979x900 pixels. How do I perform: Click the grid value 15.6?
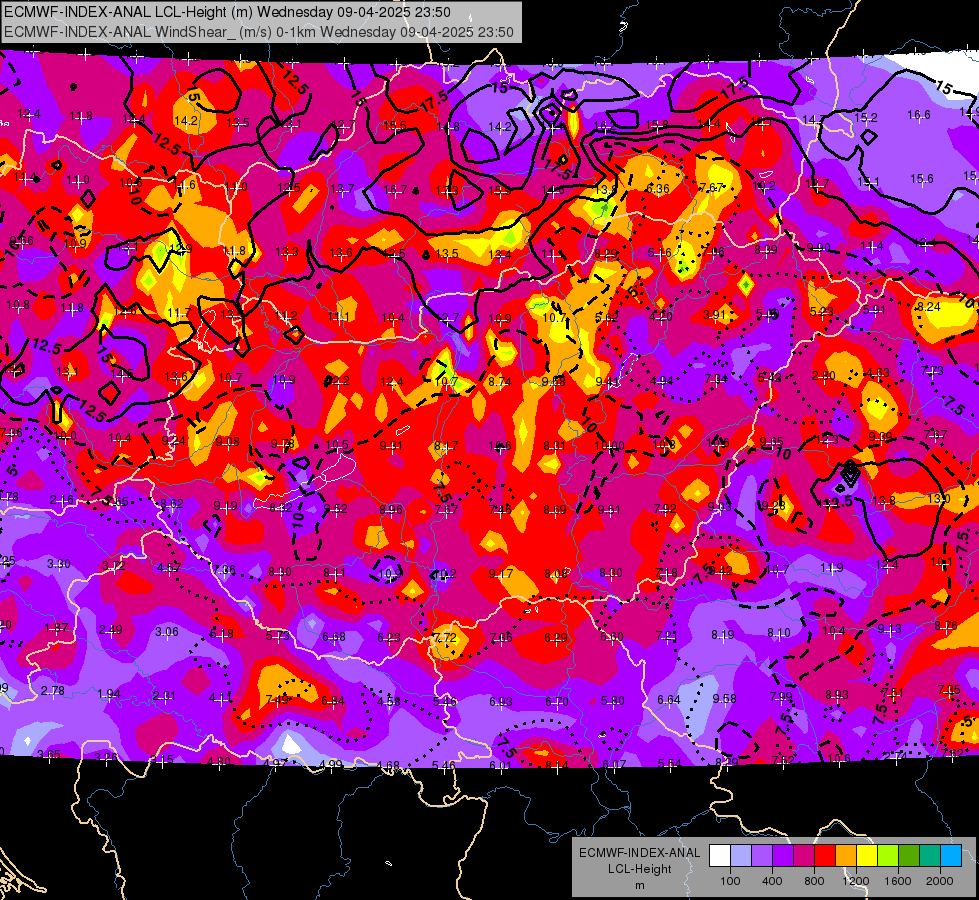point(922,179)
